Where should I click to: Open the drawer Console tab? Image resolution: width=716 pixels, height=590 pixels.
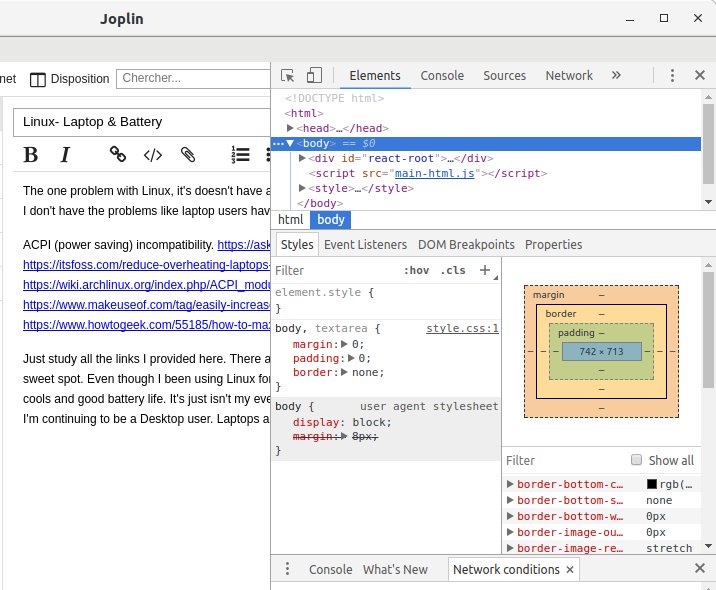point(331,569)
